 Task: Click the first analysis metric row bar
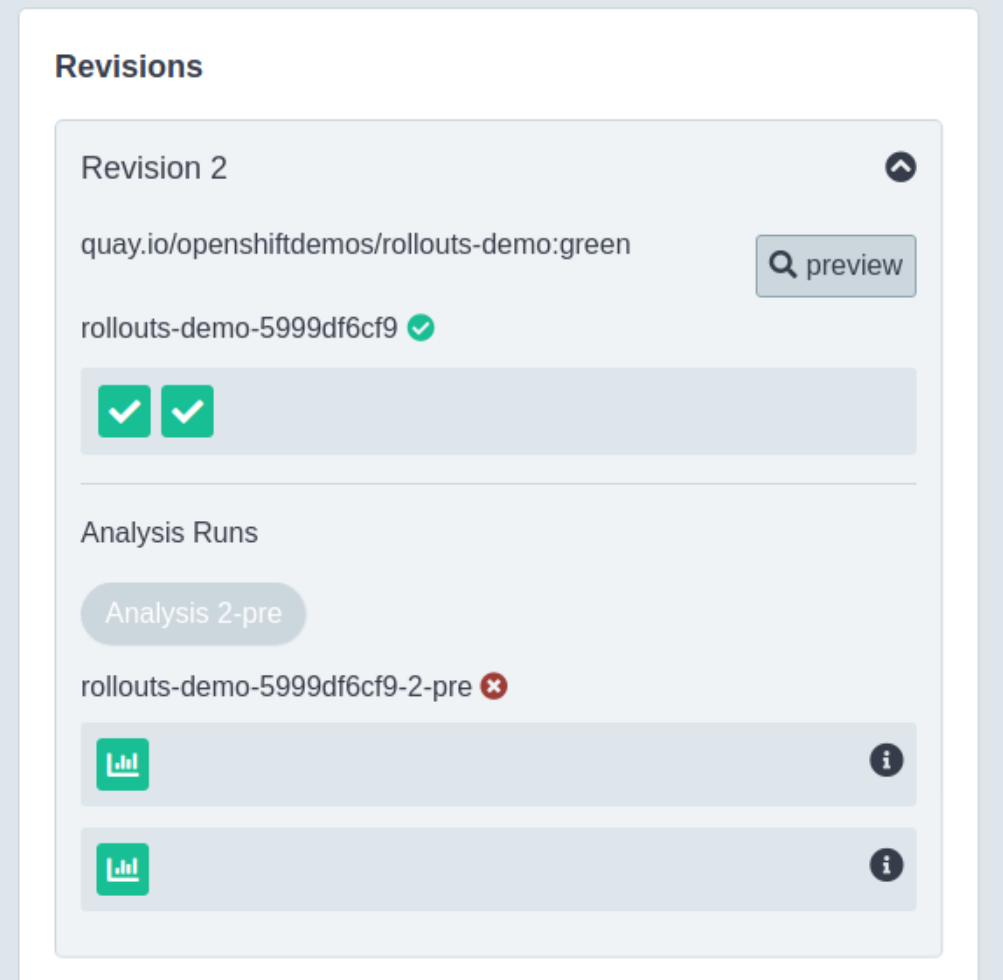click(500, 764)
